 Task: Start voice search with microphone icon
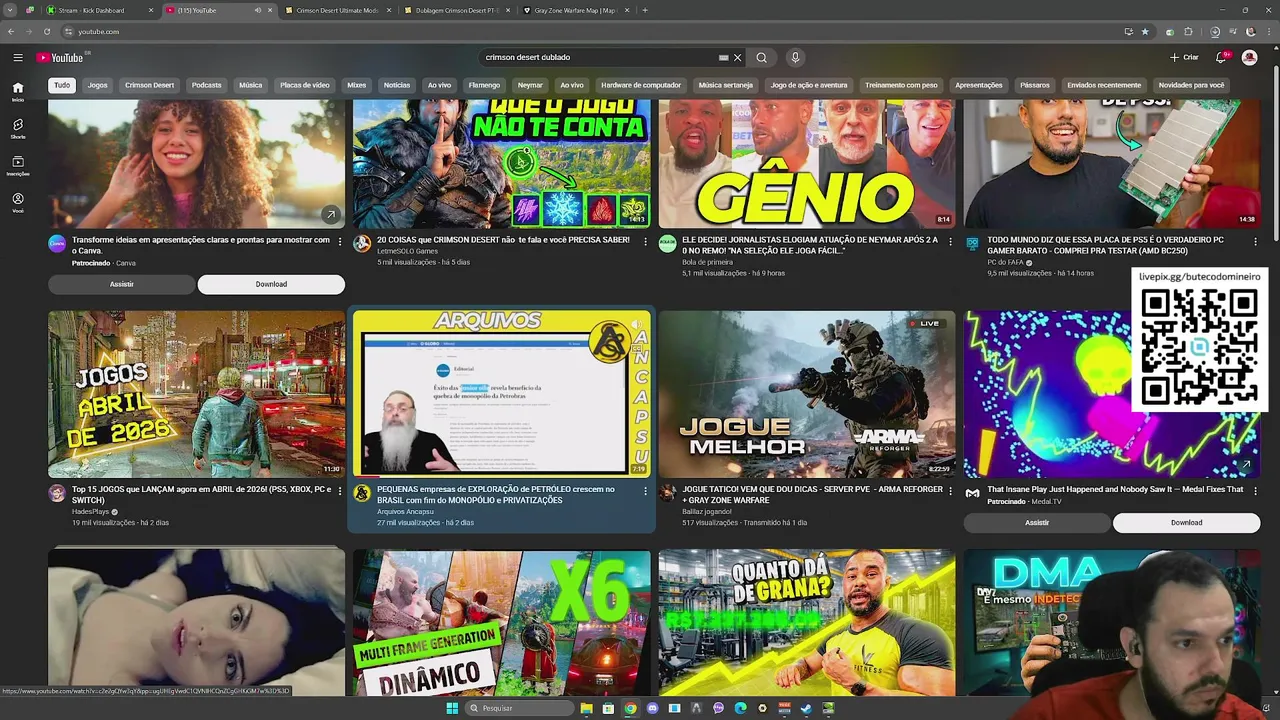pyautogui.click(x=795, y=57)
